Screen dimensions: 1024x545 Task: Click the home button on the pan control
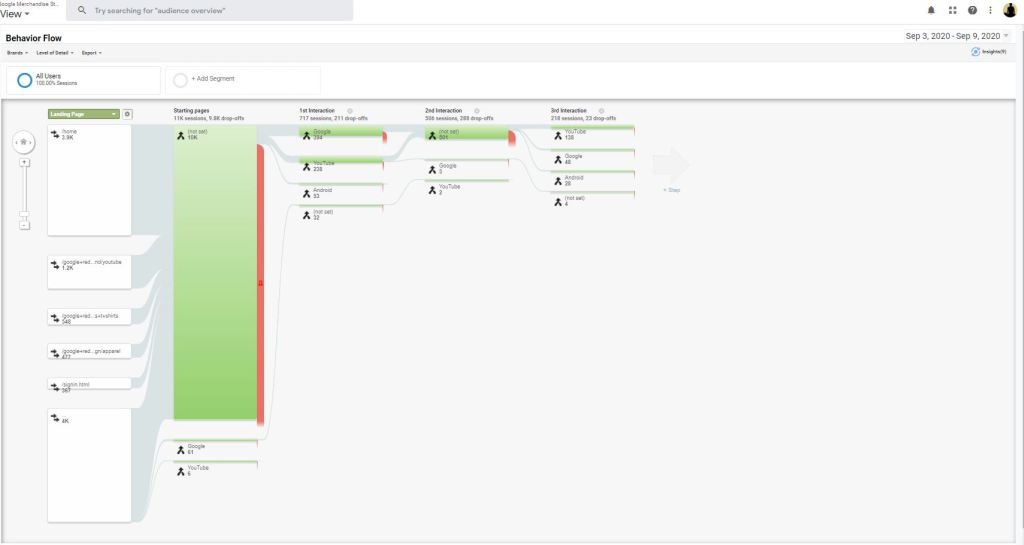click(24, 143)
